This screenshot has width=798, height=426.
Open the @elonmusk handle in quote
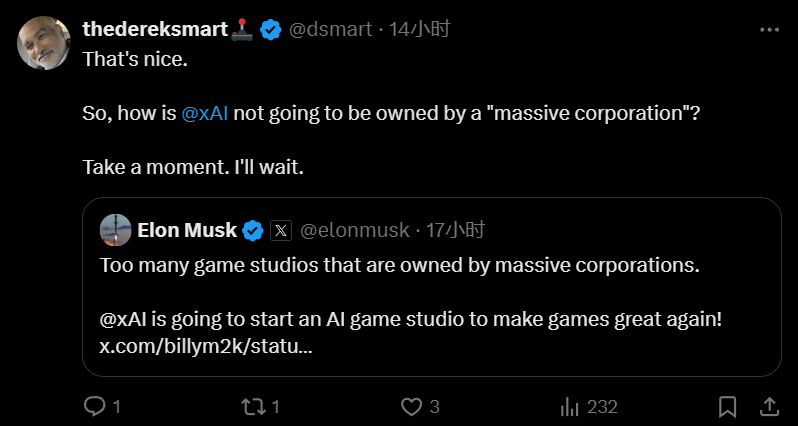click(x=355, y=231)
